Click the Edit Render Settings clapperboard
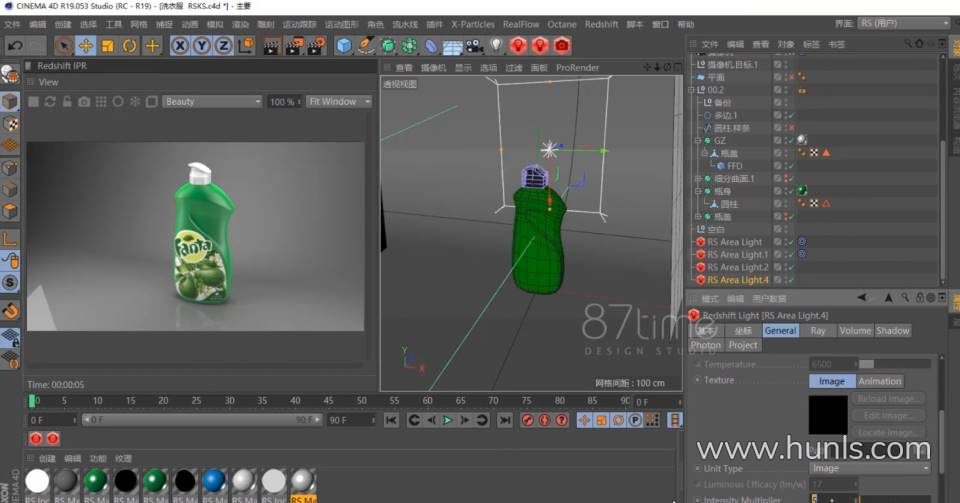 [x=317, y=46]
